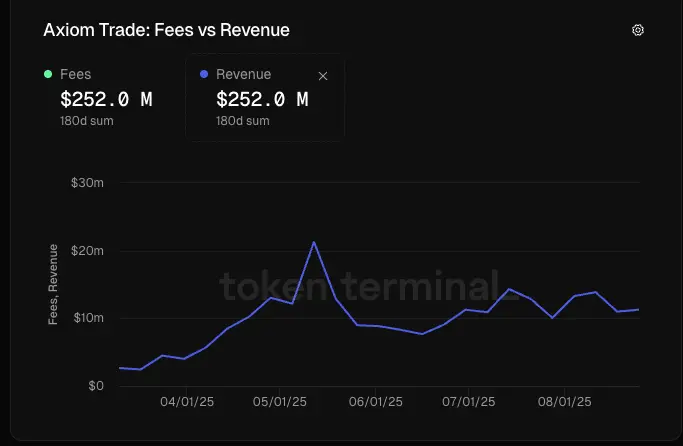Click the $20m y-axis label
683x446 pixels.
[87, 251]
